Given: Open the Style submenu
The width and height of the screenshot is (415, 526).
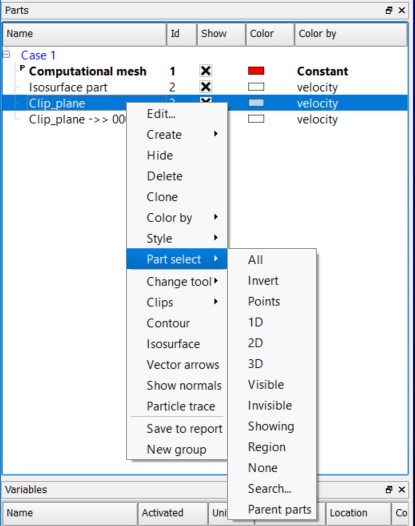Looking at the screenshot, I should click(177, 238).
